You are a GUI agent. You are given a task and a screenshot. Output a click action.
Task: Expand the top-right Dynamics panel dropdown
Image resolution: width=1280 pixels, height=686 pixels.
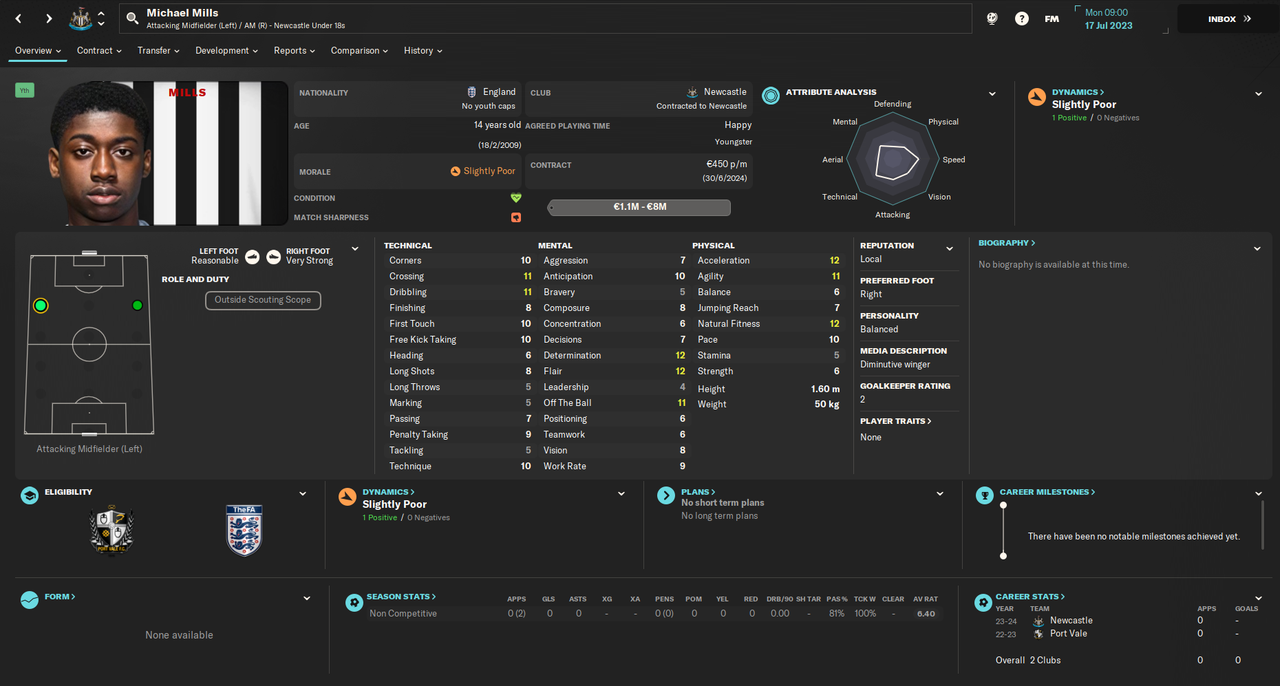(x=1258, y=94)
